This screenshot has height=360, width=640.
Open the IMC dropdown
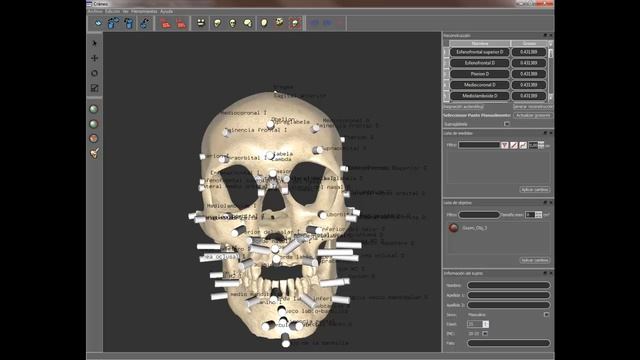tap(484, 333)
